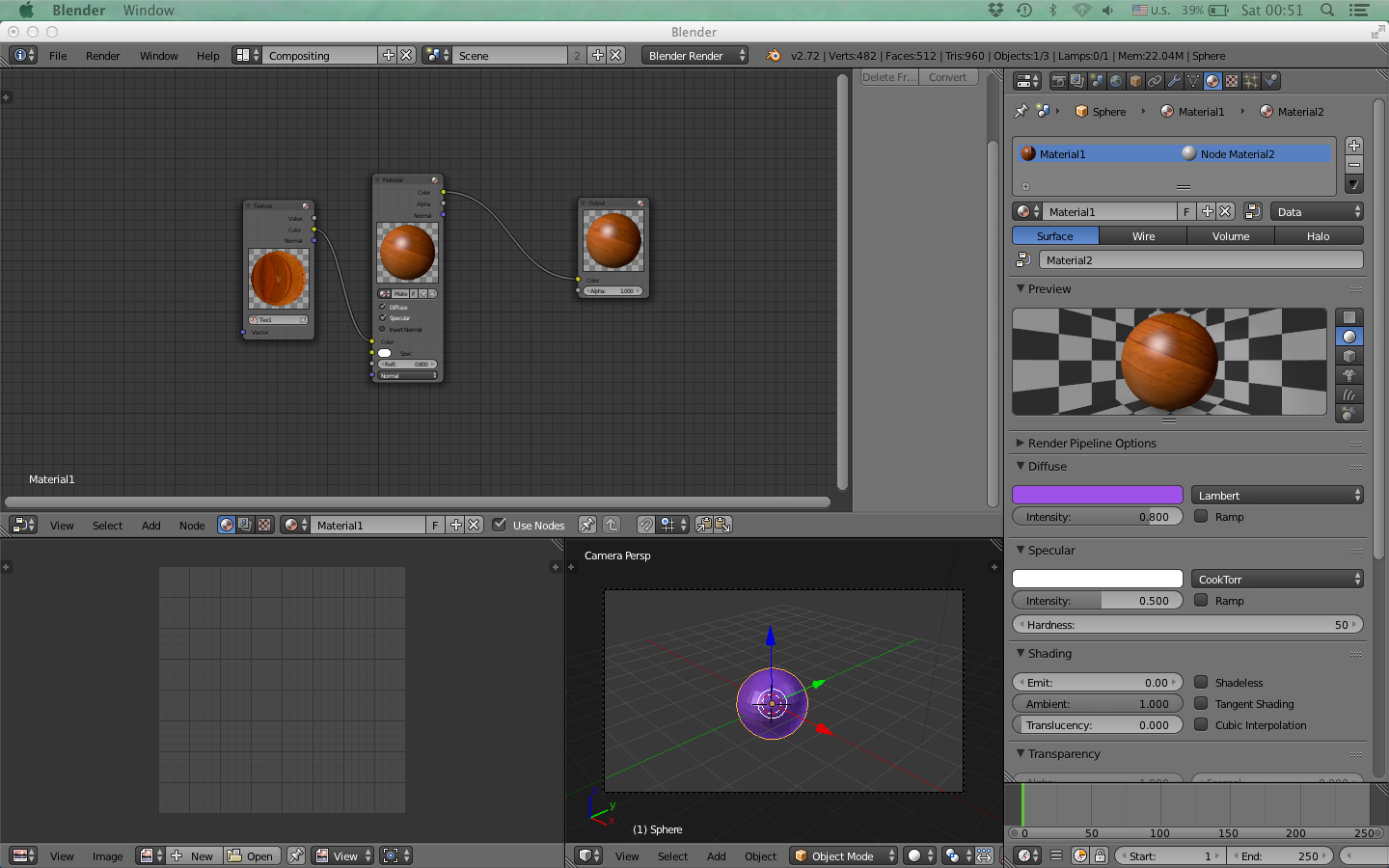Select cube preview shape icon

click(1349, 356)
